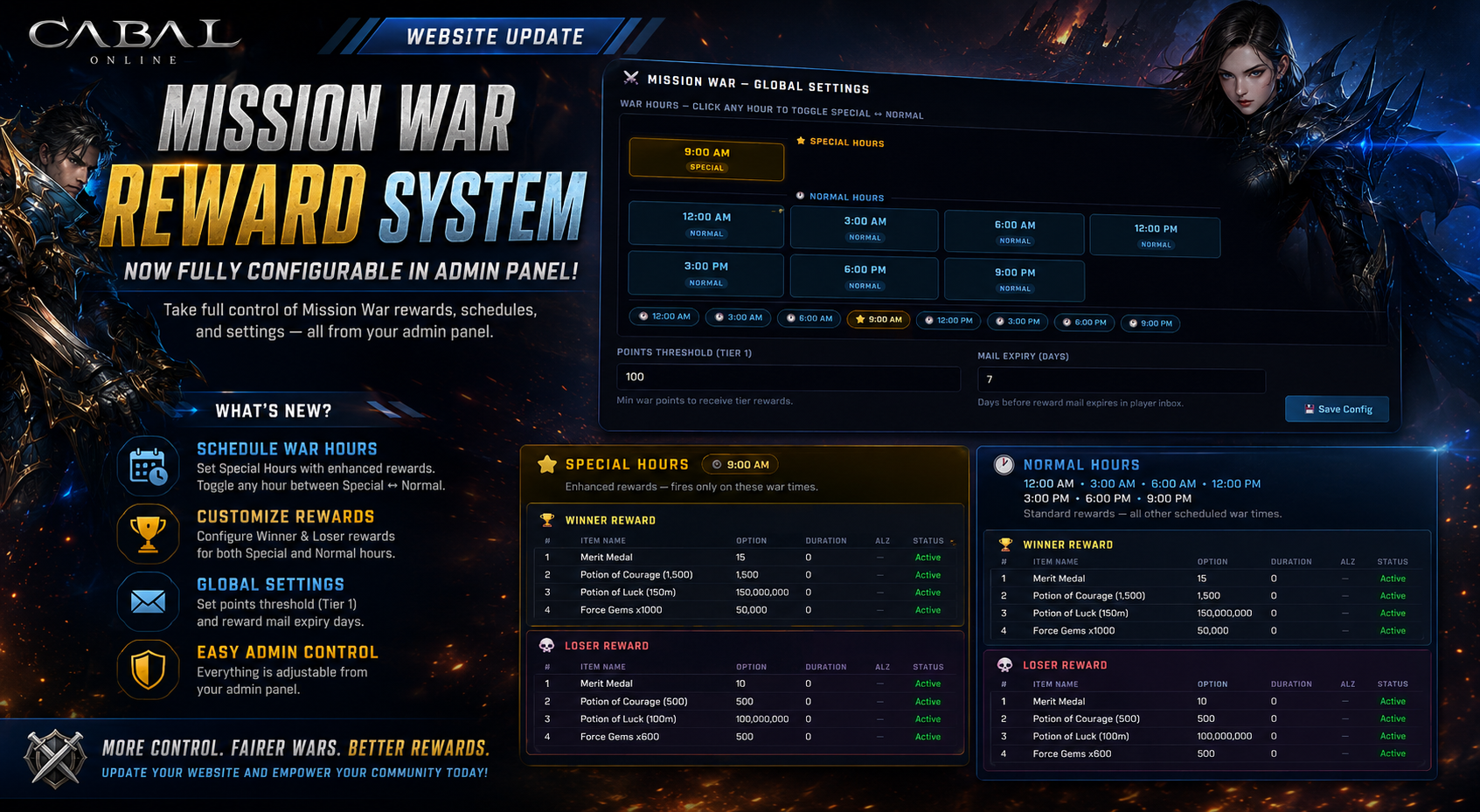The image size is (1480, 812).
Task: Click the crossed swords icon beside Mission War
Action: pos(630,78)
